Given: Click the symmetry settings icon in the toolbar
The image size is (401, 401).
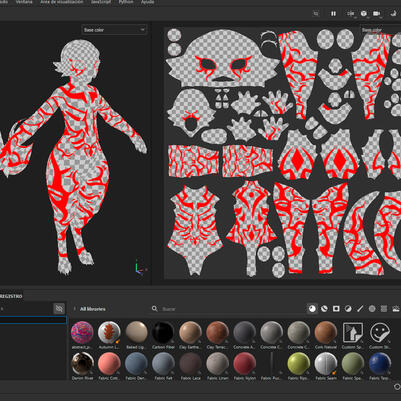Looking at the screenshot, I should [351, 14].
